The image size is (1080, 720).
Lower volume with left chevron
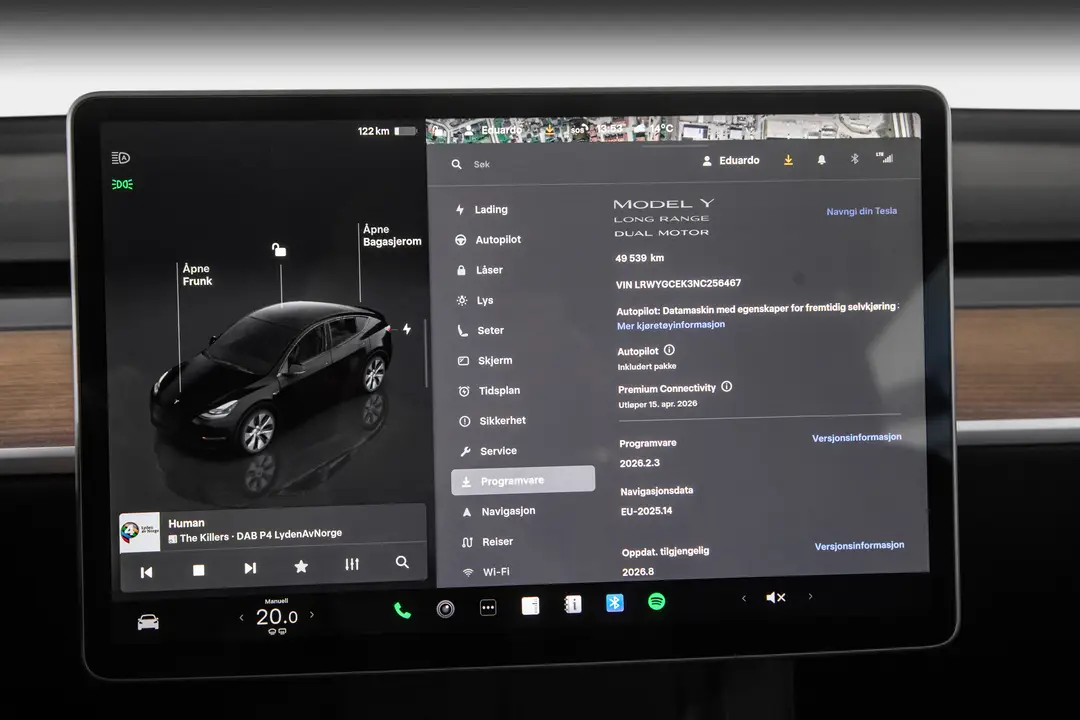[744, 598]
